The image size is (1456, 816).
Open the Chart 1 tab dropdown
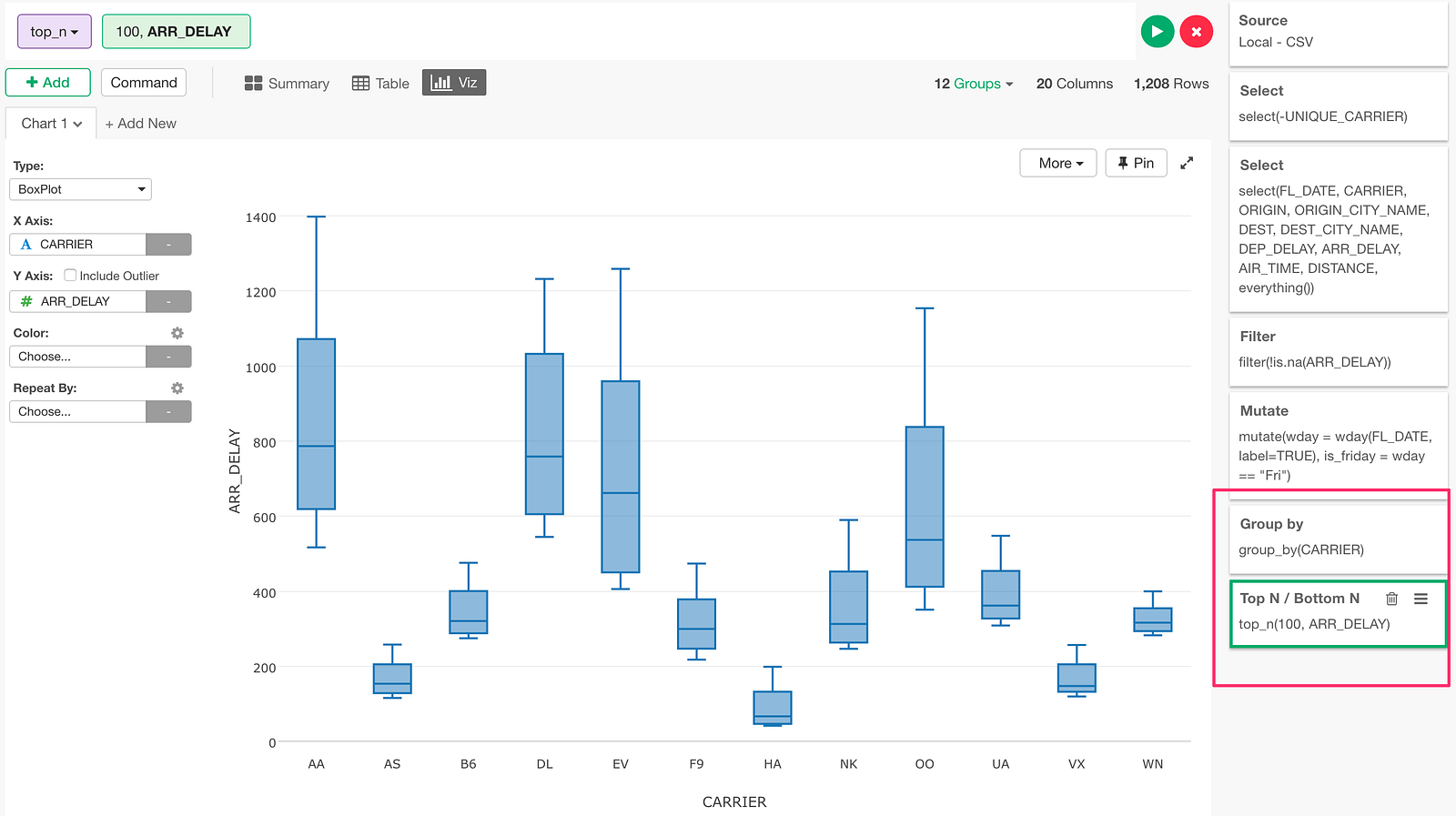51,124
